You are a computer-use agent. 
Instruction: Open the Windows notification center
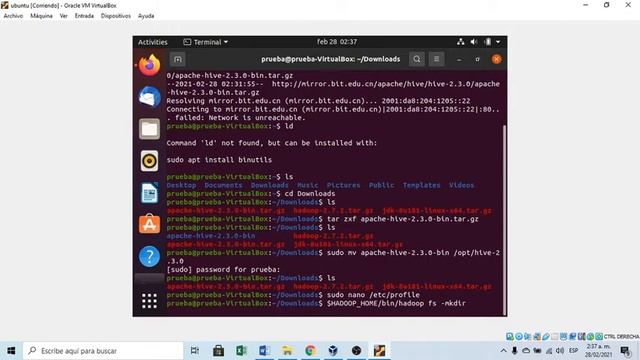(x=625, y=351)
